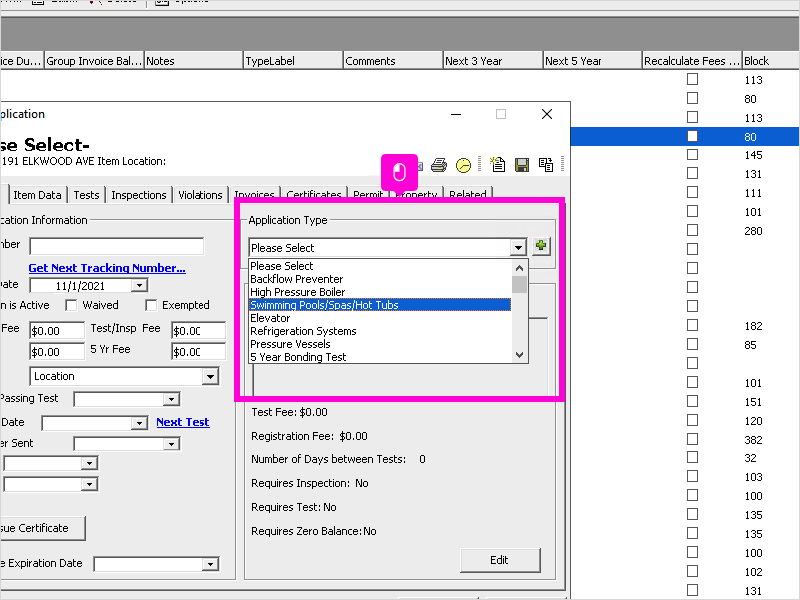Screen dimensions: 800x600
Task: Click the Get Next Tracking Number link
Action: coord(107,268)
